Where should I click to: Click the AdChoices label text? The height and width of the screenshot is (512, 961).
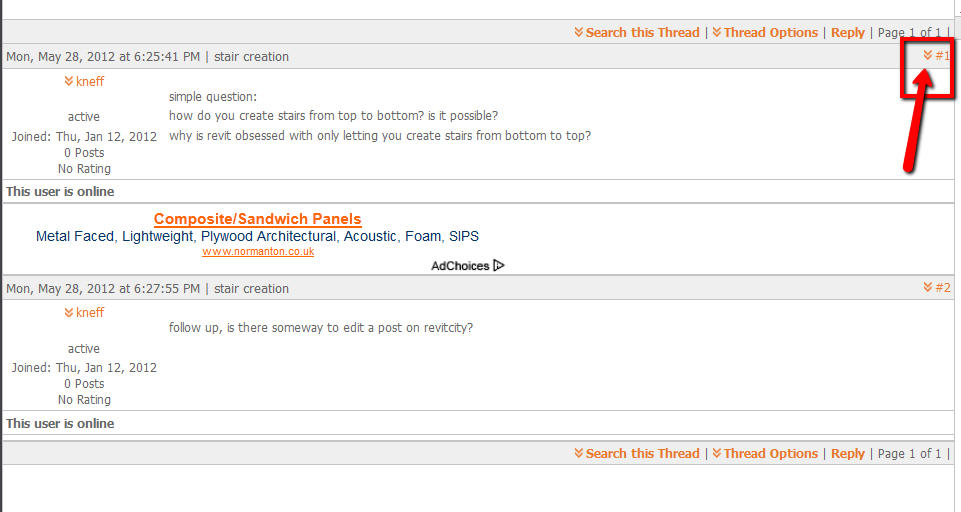[460, 266]
